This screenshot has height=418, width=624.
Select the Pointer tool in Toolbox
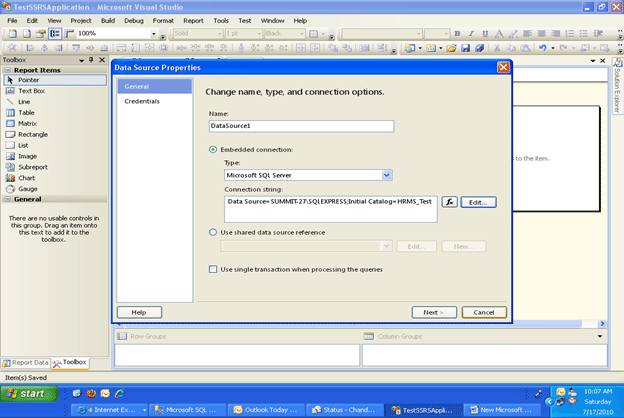[x=55, y=80]
